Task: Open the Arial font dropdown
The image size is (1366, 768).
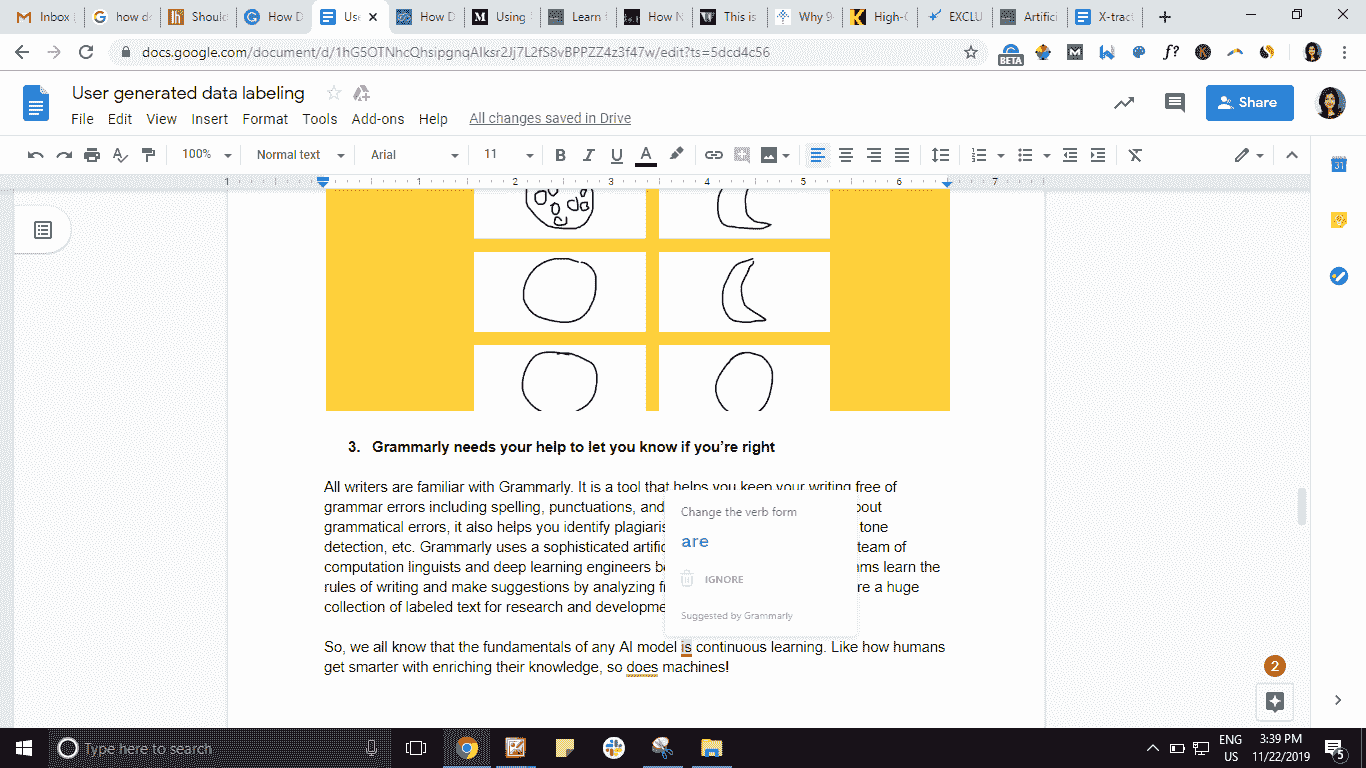Action: pos(414,155)
